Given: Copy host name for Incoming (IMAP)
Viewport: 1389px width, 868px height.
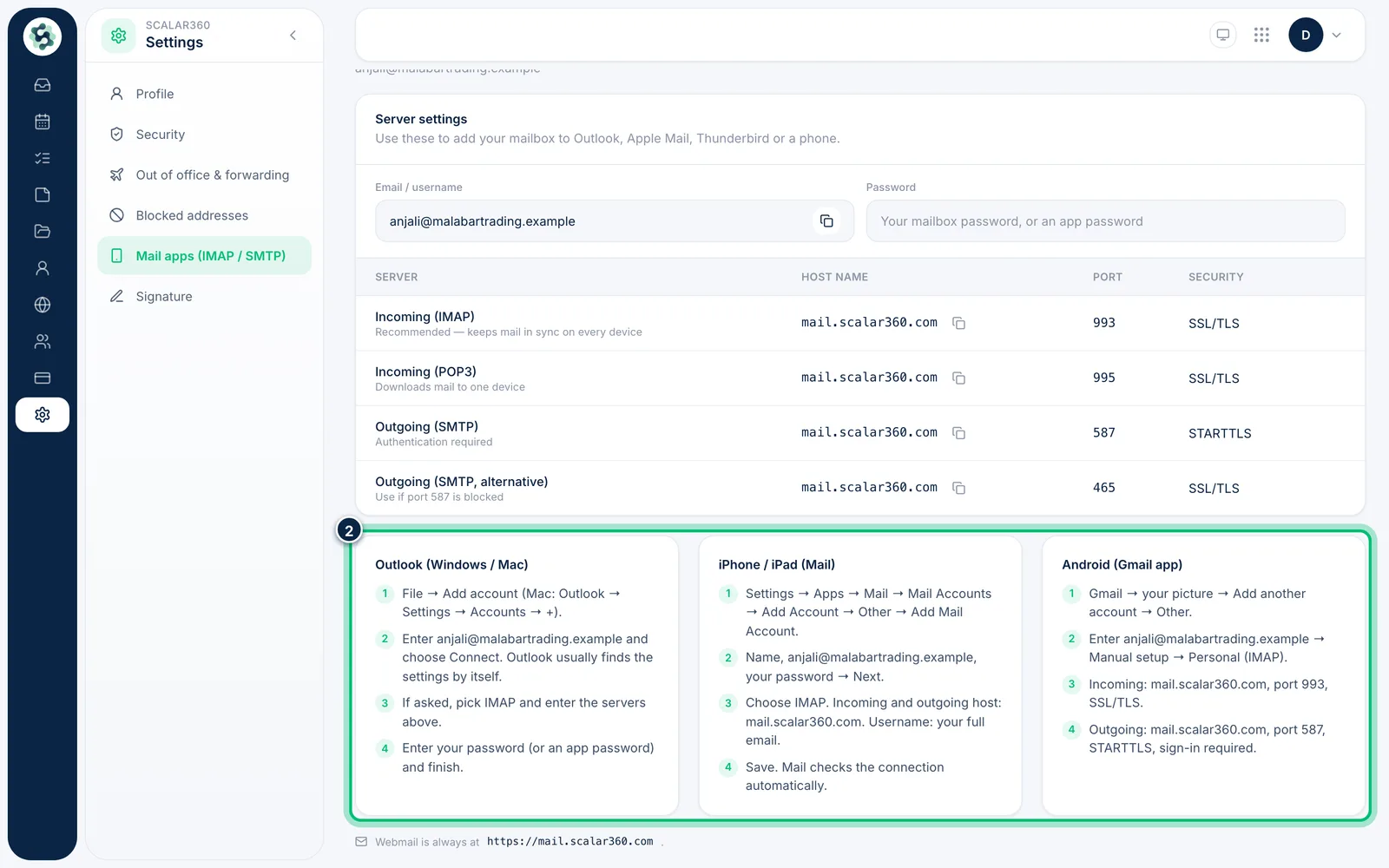Looking at the screenshot, I should click(x=958, y=323).
